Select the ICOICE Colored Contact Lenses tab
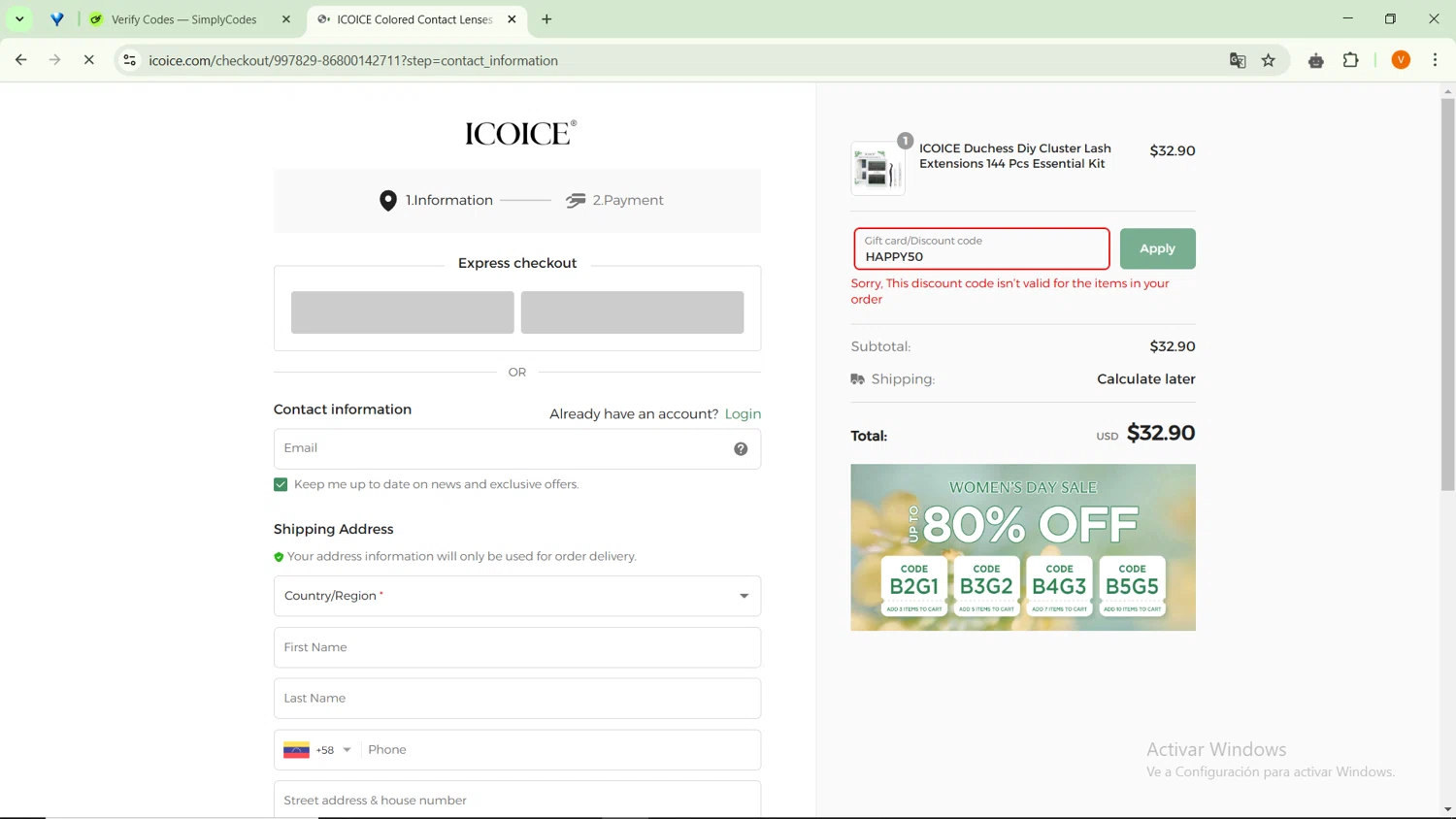This screenshot has width=1456, height=819. point(414,19)
